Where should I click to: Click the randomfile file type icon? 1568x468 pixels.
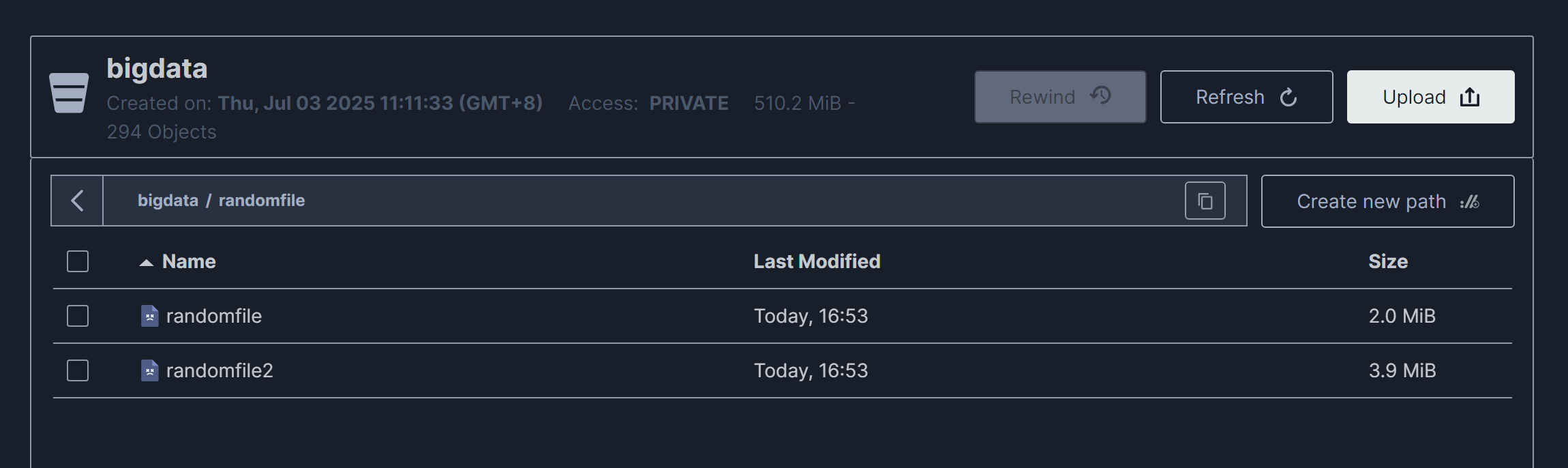[x=149, y=316]
